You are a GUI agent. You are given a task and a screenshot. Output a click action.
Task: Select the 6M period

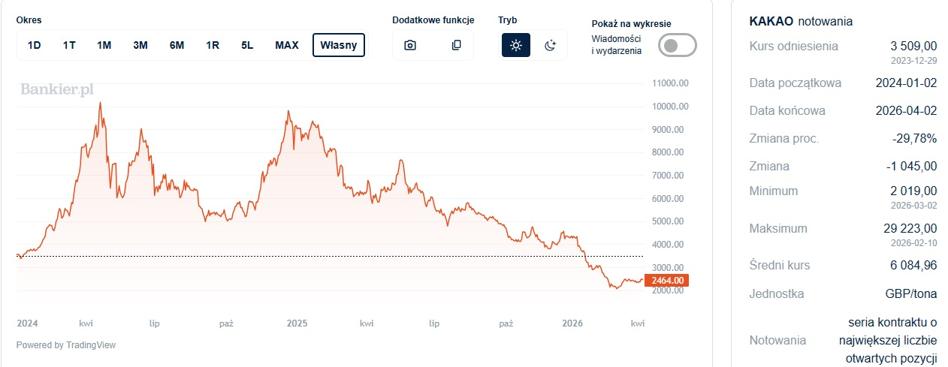pyautogui.click(x=177, y=45)
